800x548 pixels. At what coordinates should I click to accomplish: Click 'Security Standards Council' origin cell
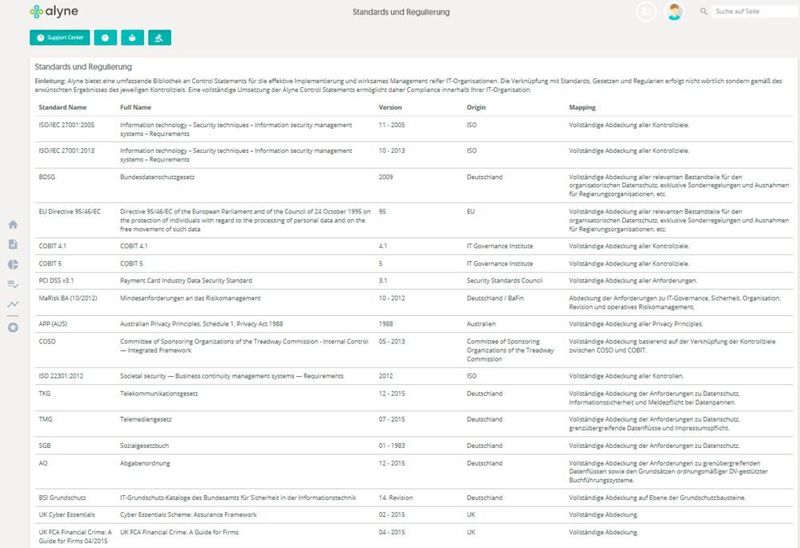505,281
